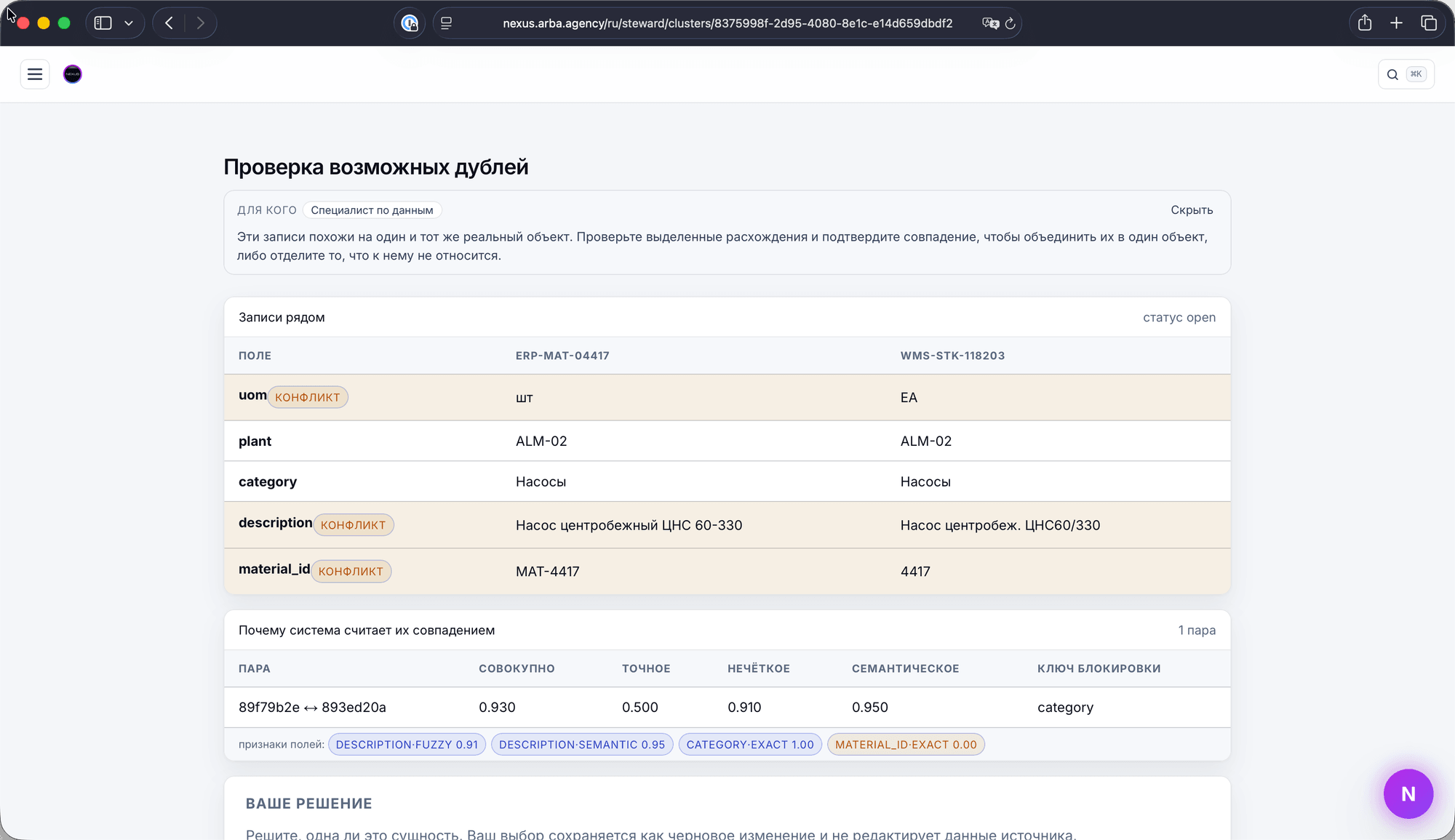Click the page settings icon in address bar

point(447,23)
